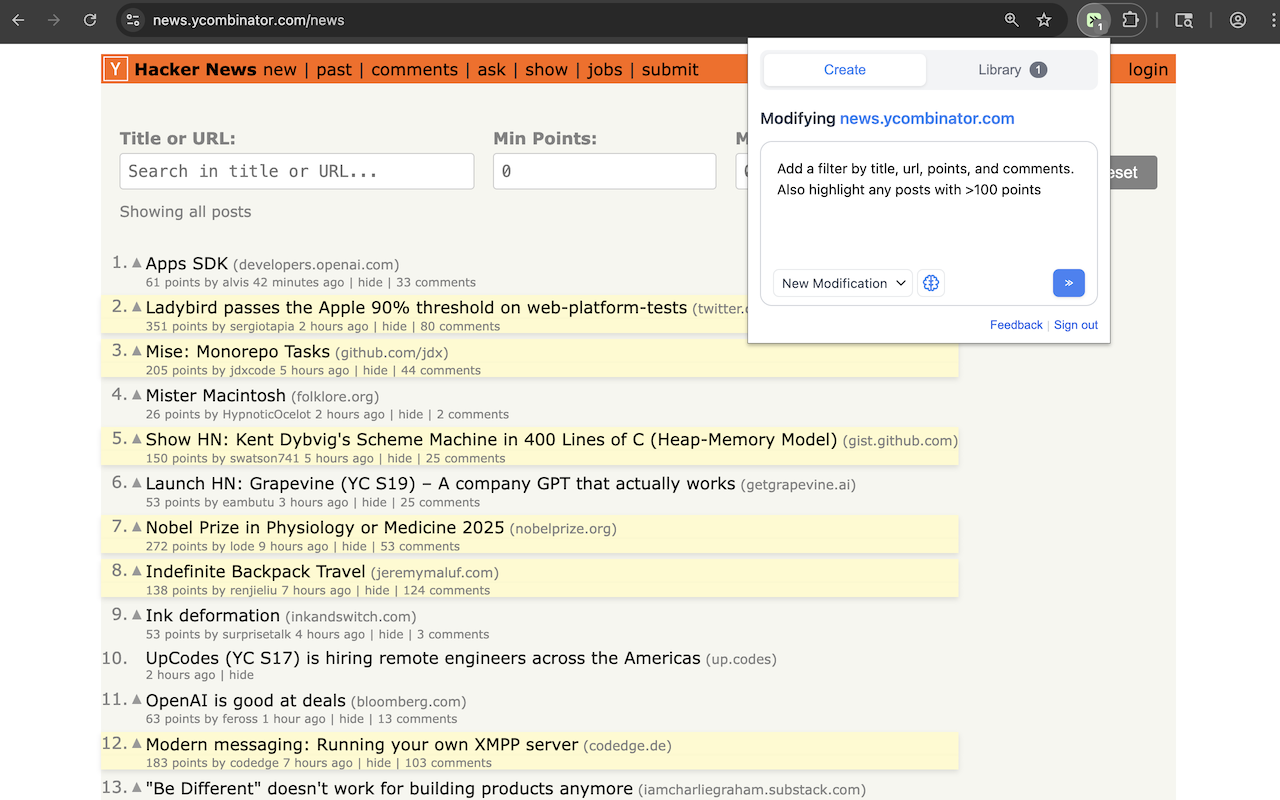Click the blue double-arrow submit button

[x=1068, y=283]
